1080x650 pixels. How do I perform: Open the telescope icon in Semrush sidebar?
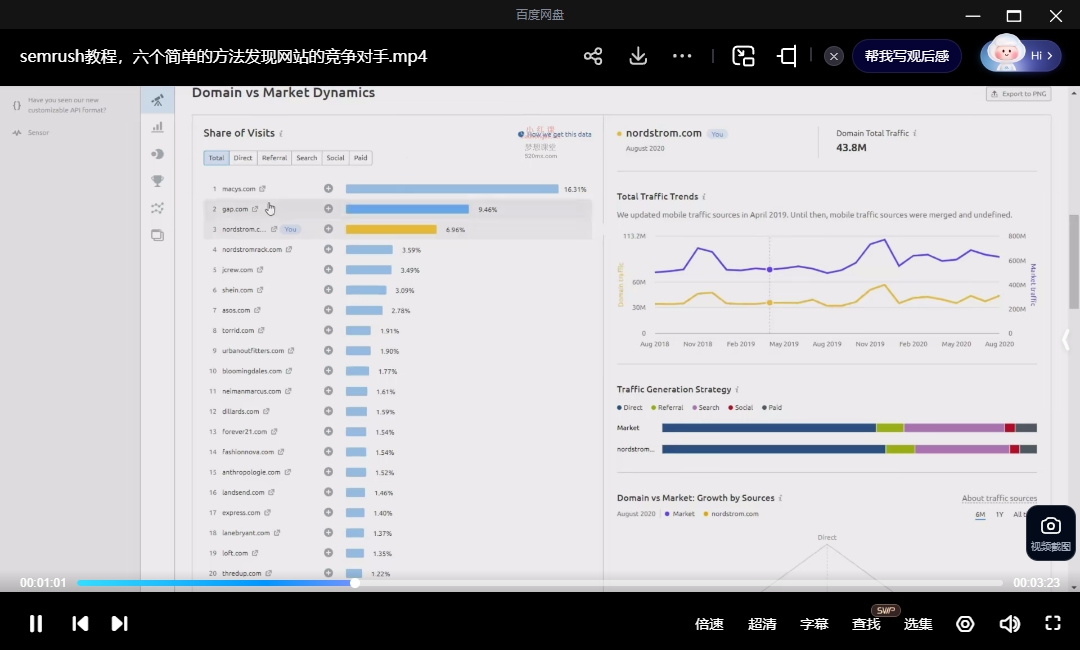(158, 101)
